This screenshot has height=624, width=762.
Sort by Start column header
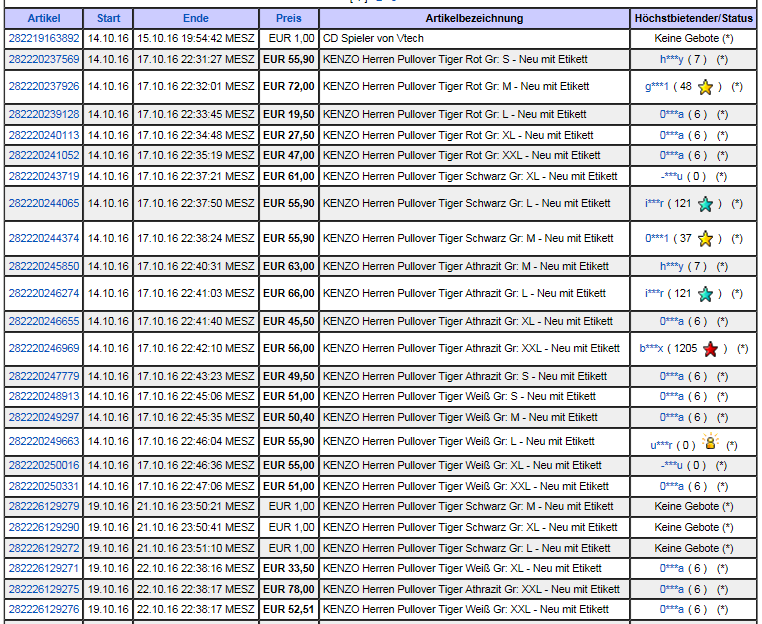108,18
